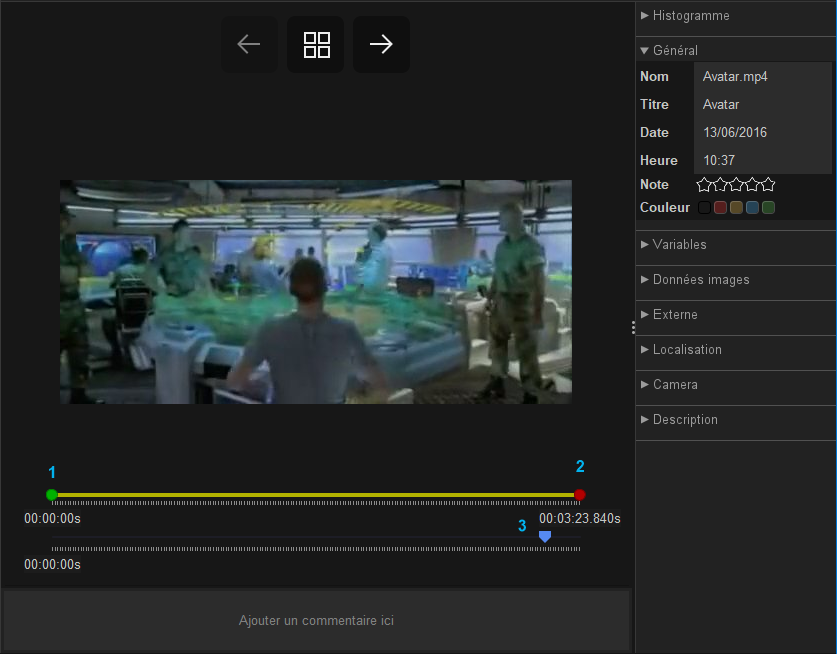This screenshot has height=654, width=837.
Task: Click the comment field to add a note
Action: click(x=316, y=620)
